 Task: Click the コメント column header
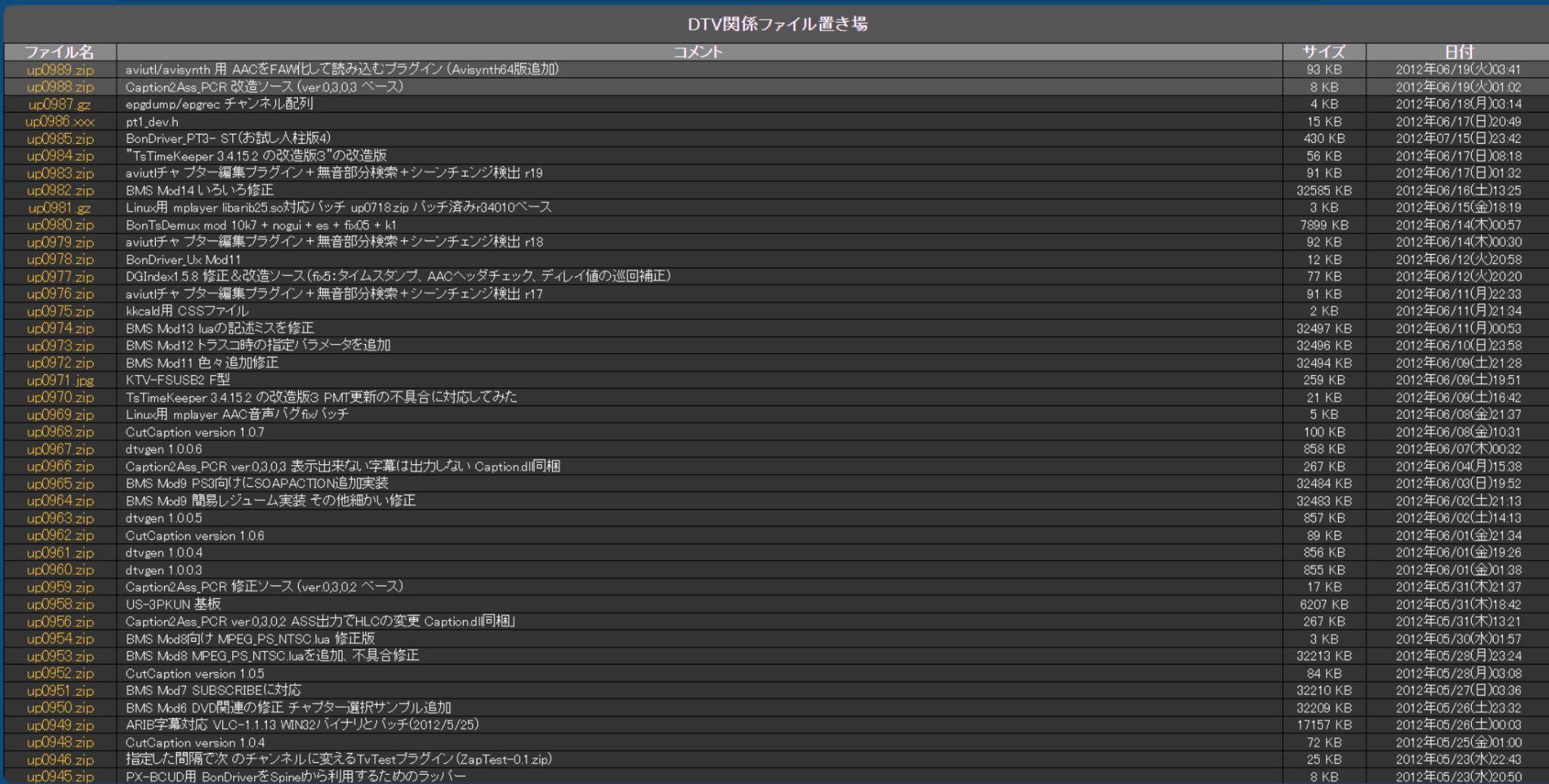coord(698,52)
